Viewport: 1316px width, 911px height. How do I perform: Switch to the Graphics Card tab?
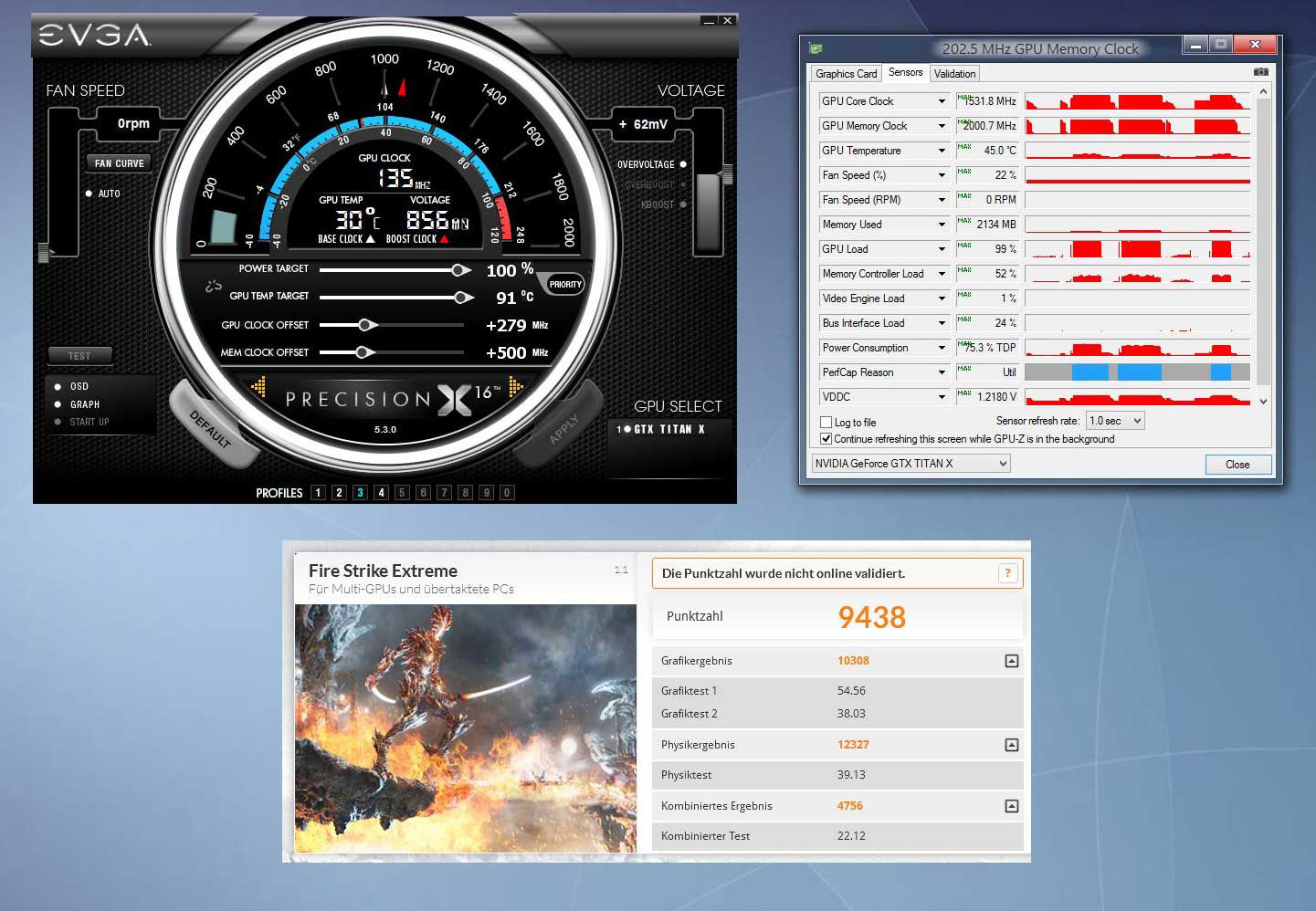coord(847,74)
